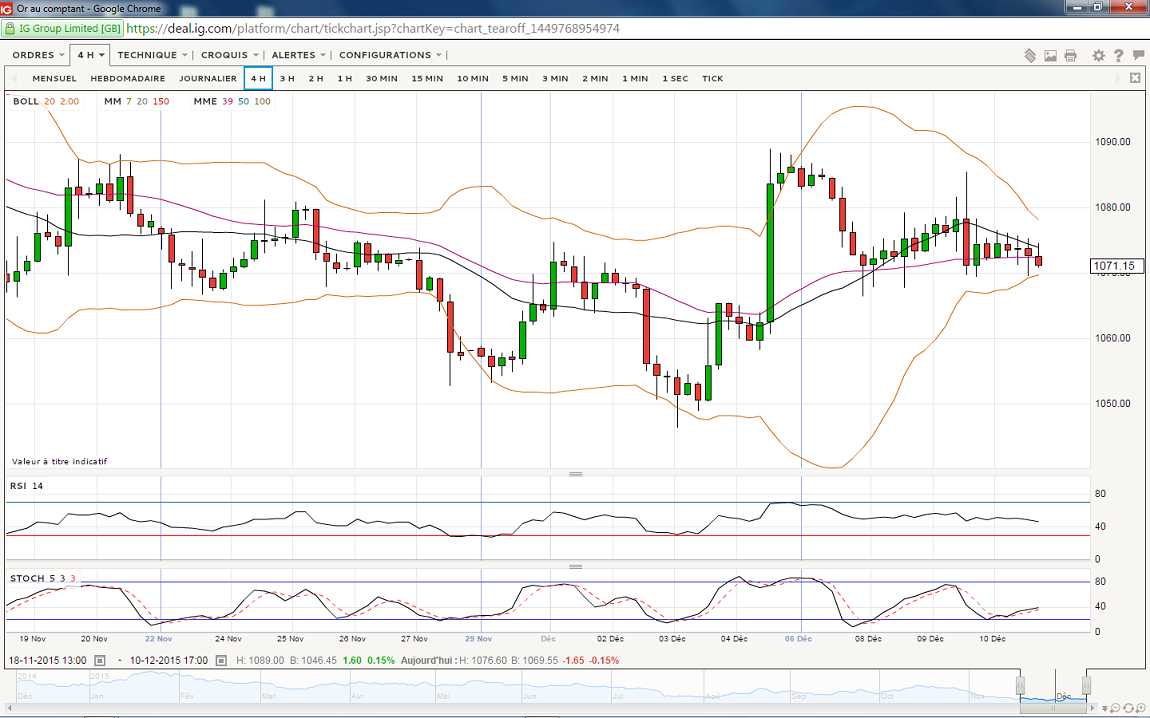1150x718 pixels.
Task: Select the 15 MIN timeframe
Action: (427, 78)
